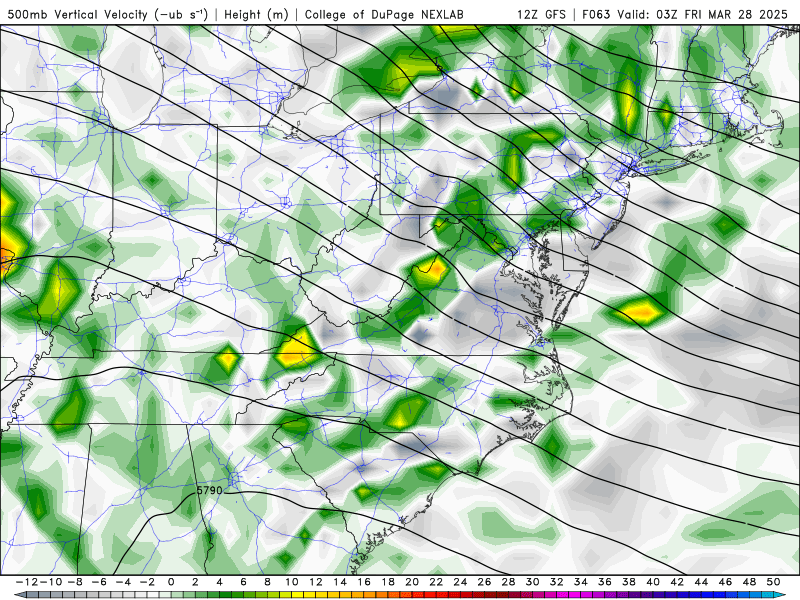This screenshot has height=600, width=800.
Task: Click the '0' value on the color scale
Action: tap(171, 582)
